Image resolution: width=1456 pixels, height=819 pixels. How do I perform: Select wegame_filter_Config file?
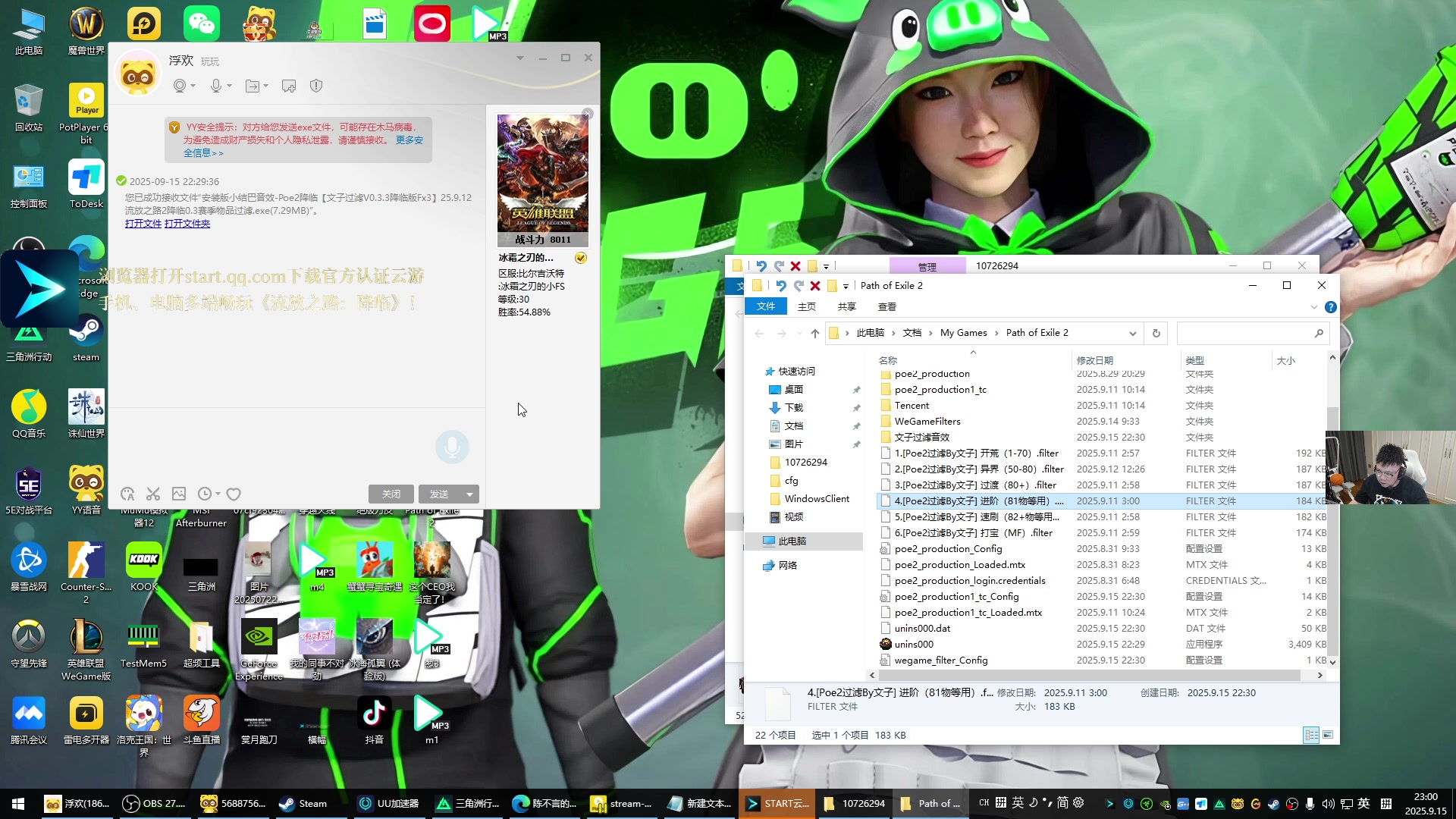point(940,661)
